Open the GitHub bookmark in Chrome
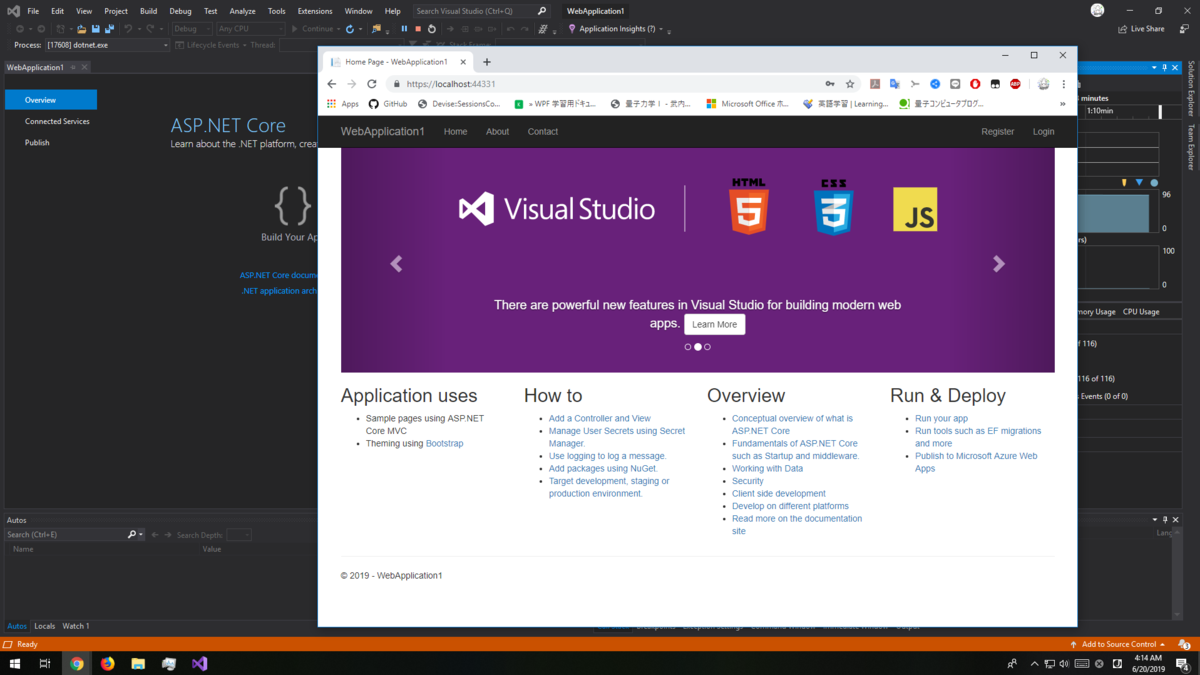The width and height of the screenshot is (1200, 675). (388, 103)
